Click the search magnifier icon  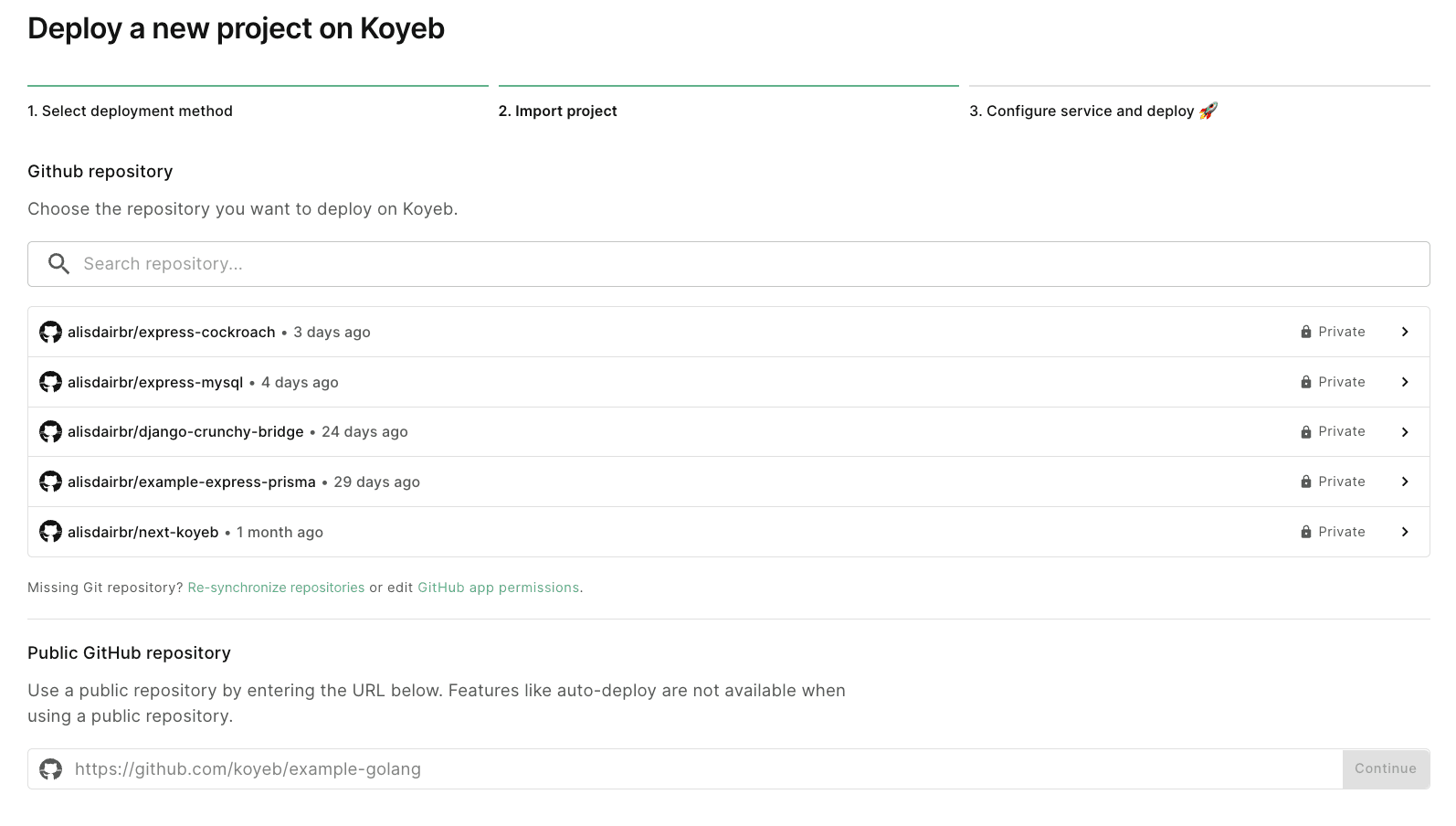pyautogui.click(x=58, y=264)
